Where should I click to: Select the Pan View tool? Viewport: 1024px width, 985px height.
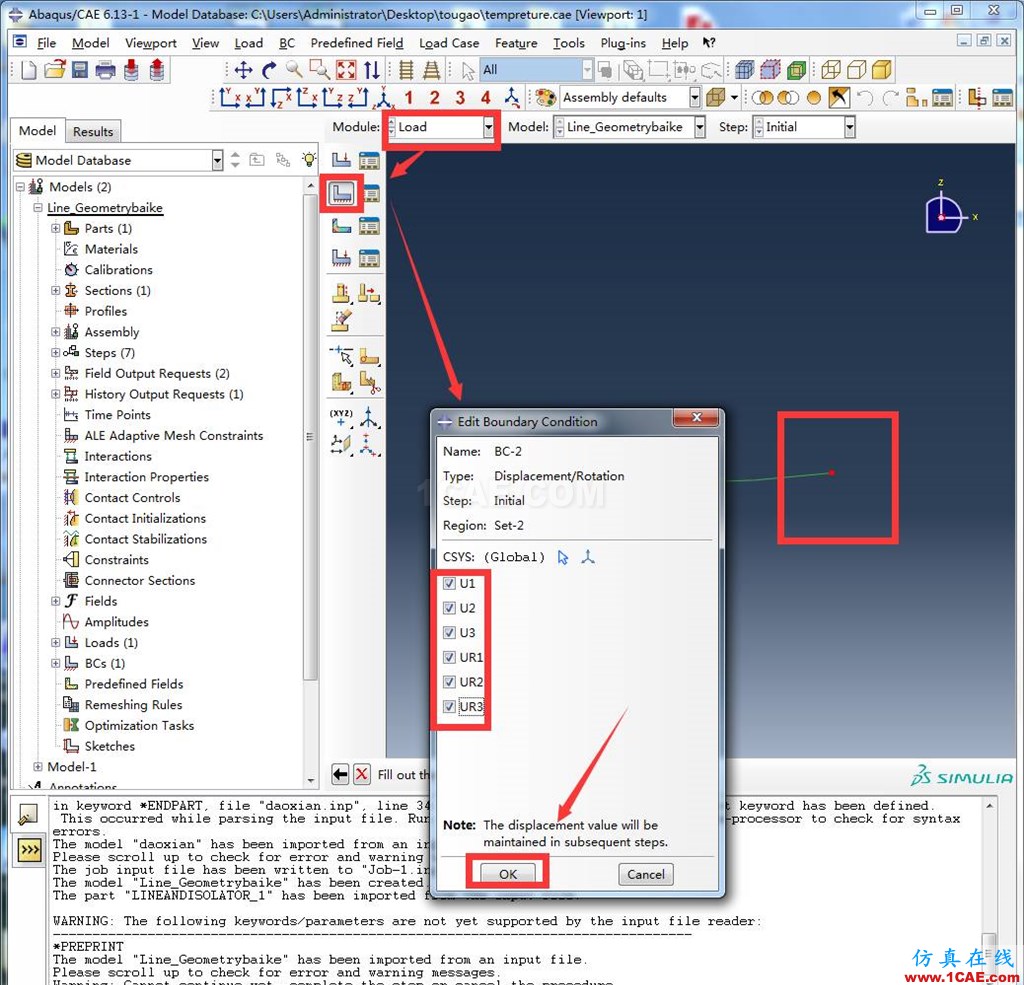[x=244, y=70]
